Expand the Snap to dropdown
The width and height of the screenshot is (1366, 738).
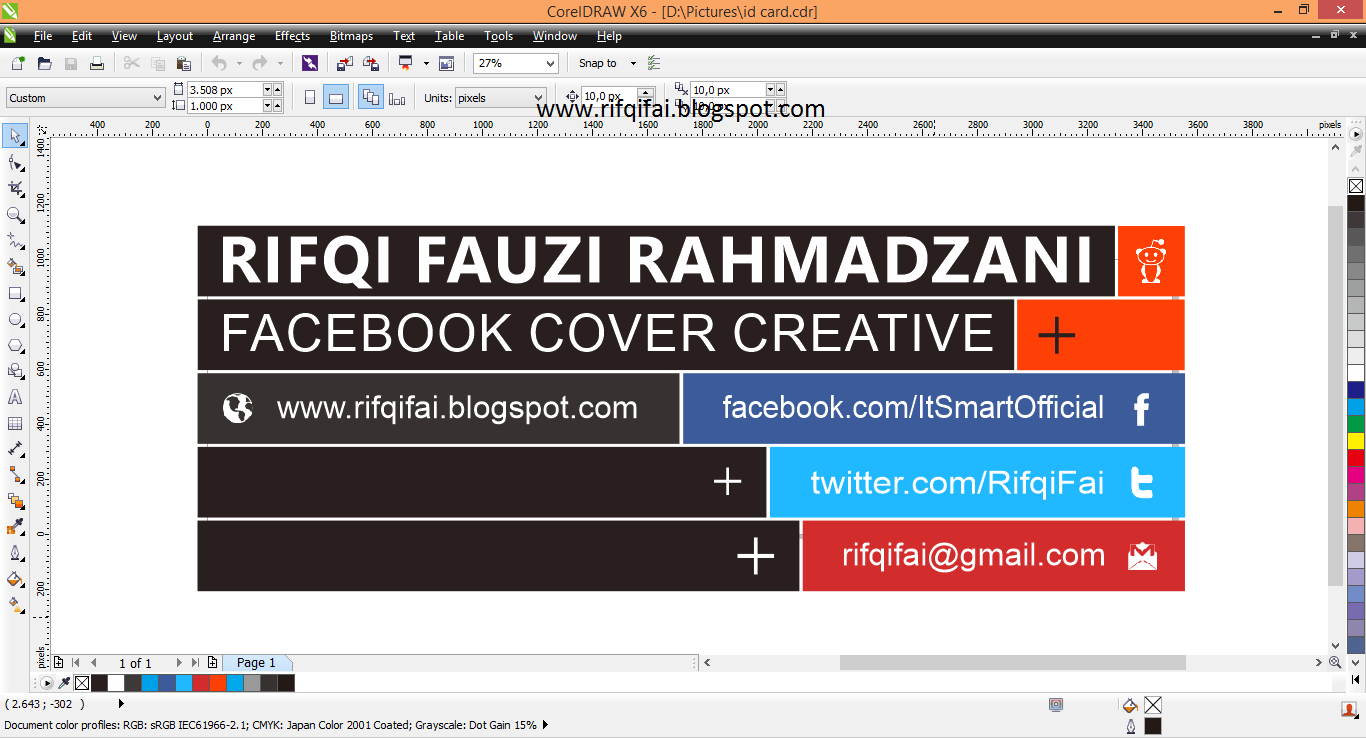[x=633, y=63]
